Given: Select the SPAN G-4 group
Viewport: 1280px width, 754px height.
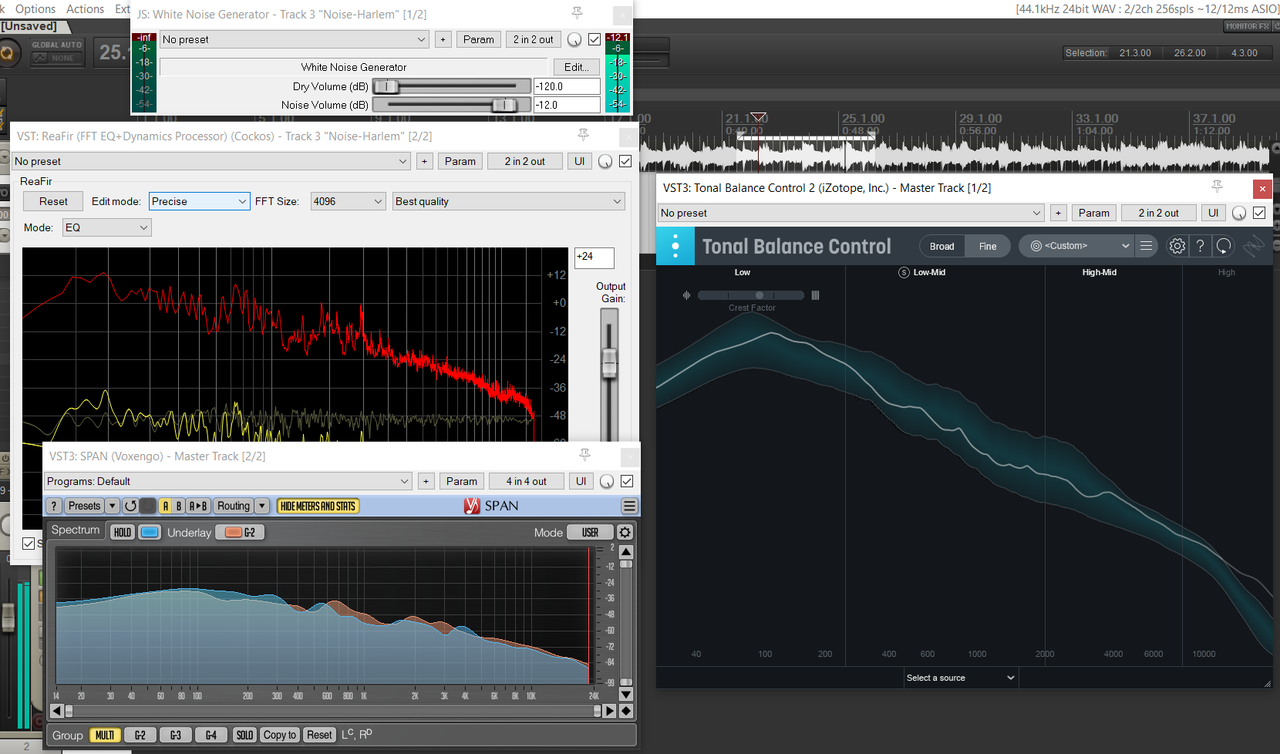Looking at the screenshot, I should (x=211, y=735).
